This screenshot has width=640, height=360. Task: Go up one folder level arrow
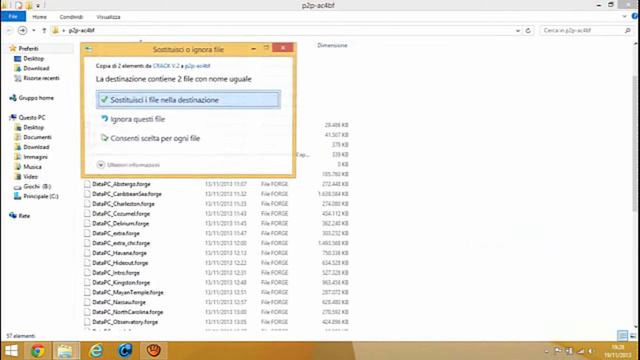pos(44,30)
